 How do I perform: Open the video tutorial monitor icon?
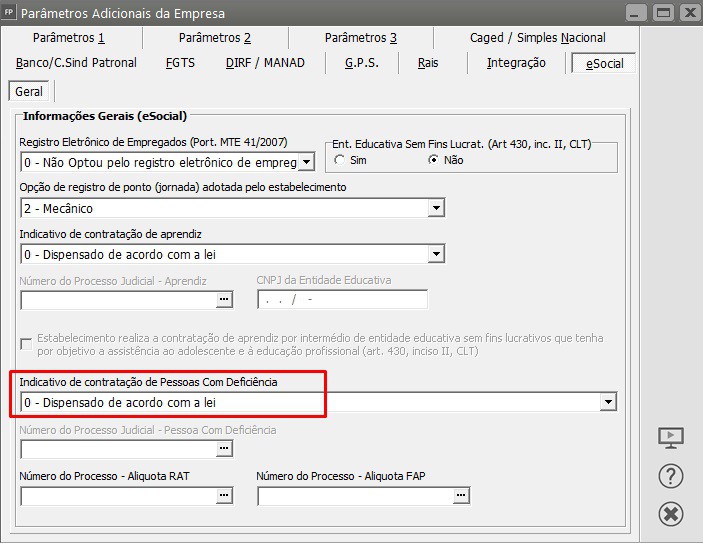pos(671,438)
